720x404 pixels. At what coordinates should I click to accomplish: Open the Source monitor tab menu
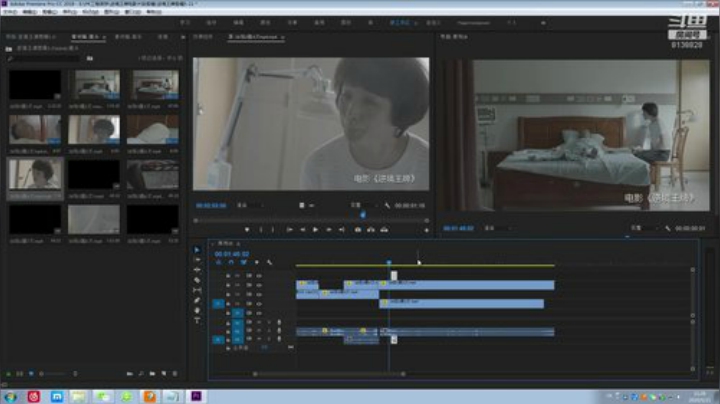(282, 37)
